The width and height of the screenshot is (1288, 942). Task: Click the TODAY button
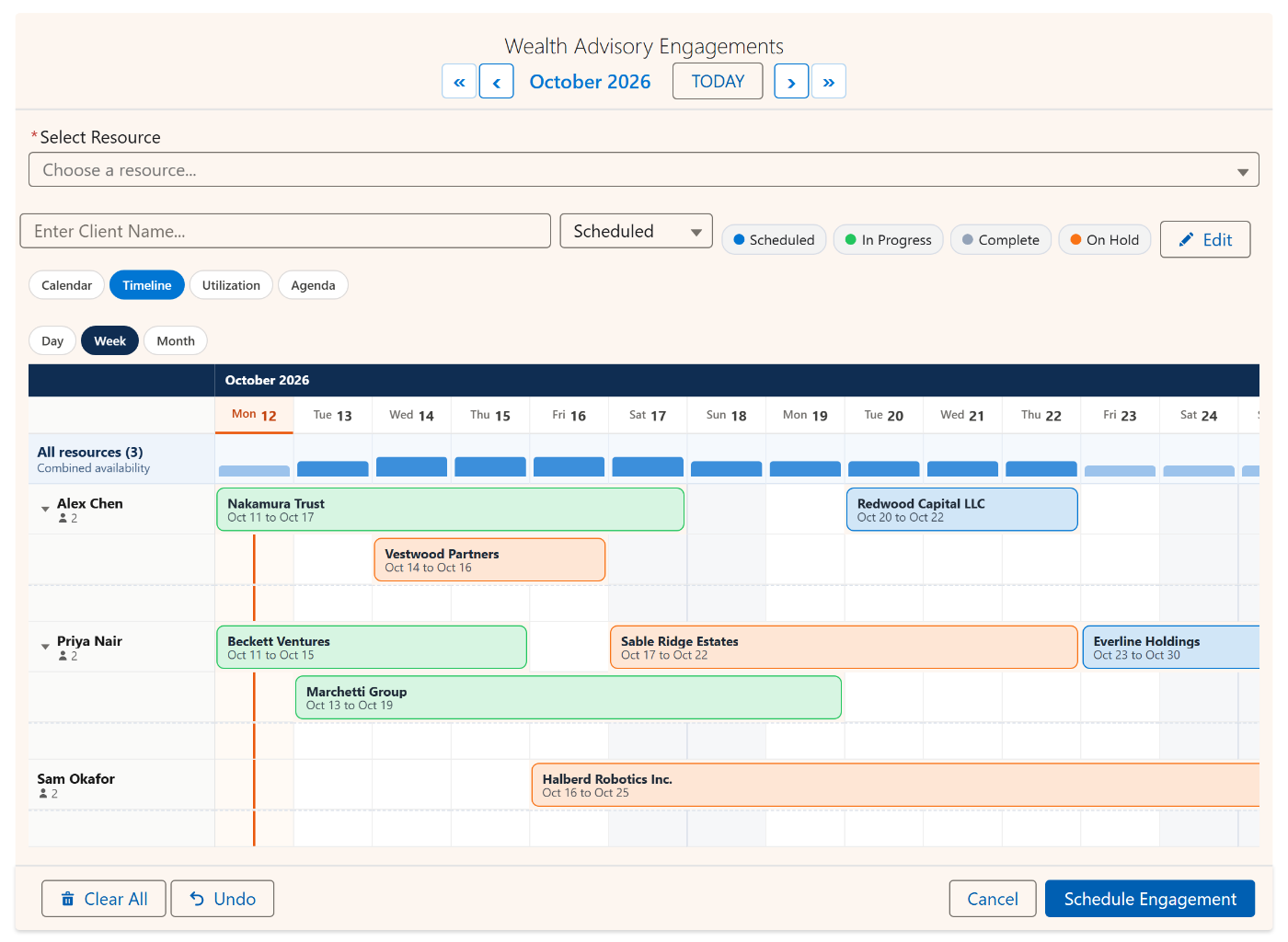click(x=718, y=81)
